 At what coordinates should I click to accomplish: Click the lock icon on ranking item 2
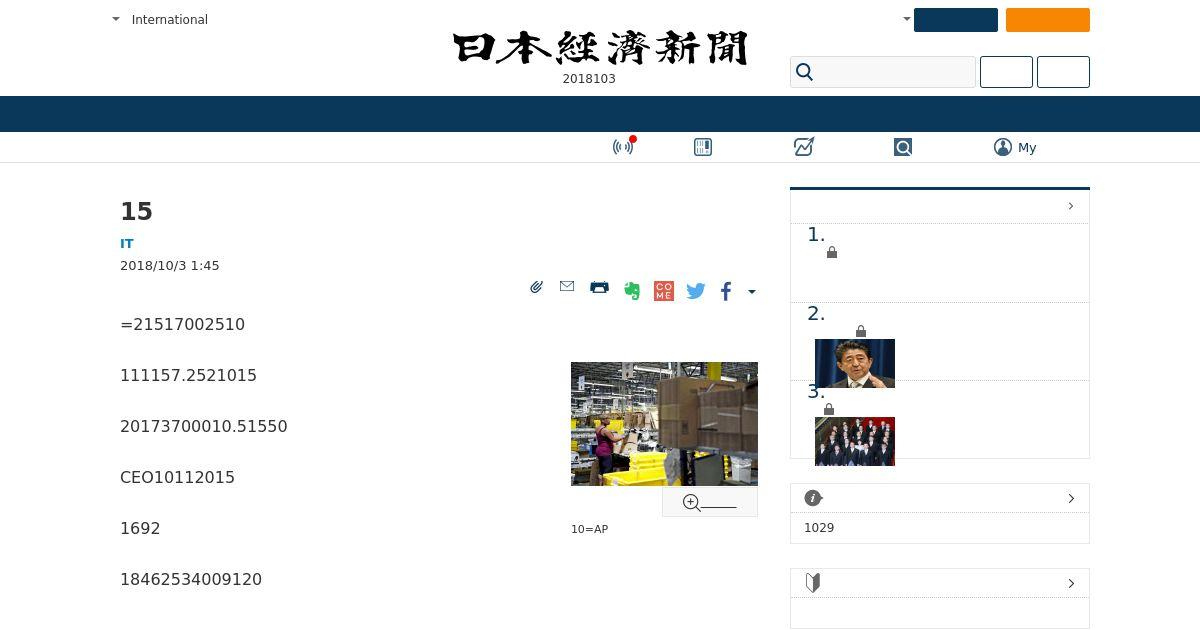[x=861, y=331]
